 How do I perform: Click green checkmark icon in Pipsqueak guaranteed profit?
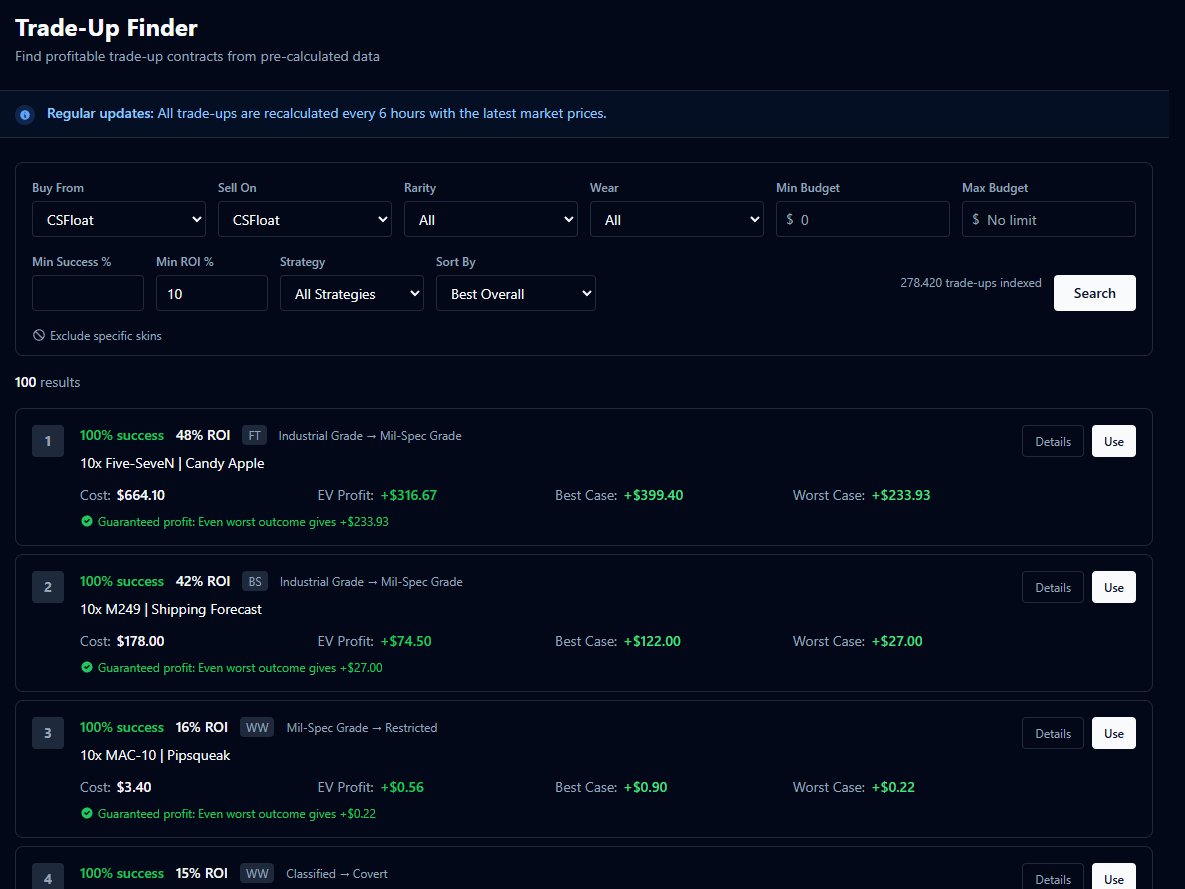click(x=87, y=813)
